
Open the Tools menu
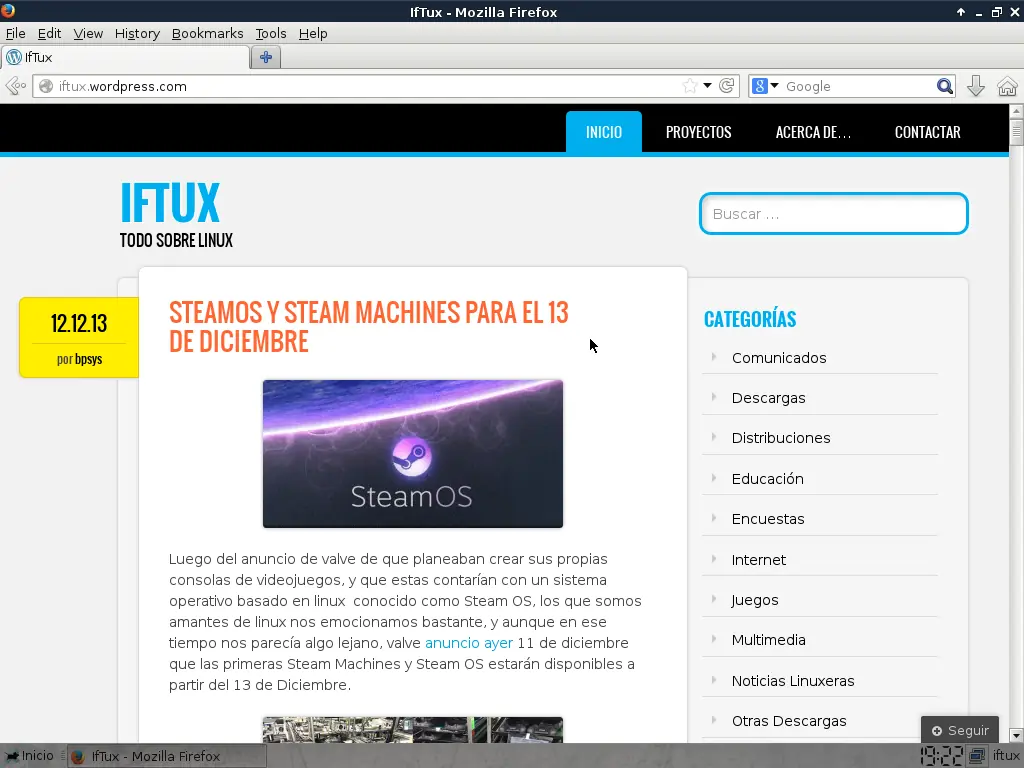(x=270, y=33)
